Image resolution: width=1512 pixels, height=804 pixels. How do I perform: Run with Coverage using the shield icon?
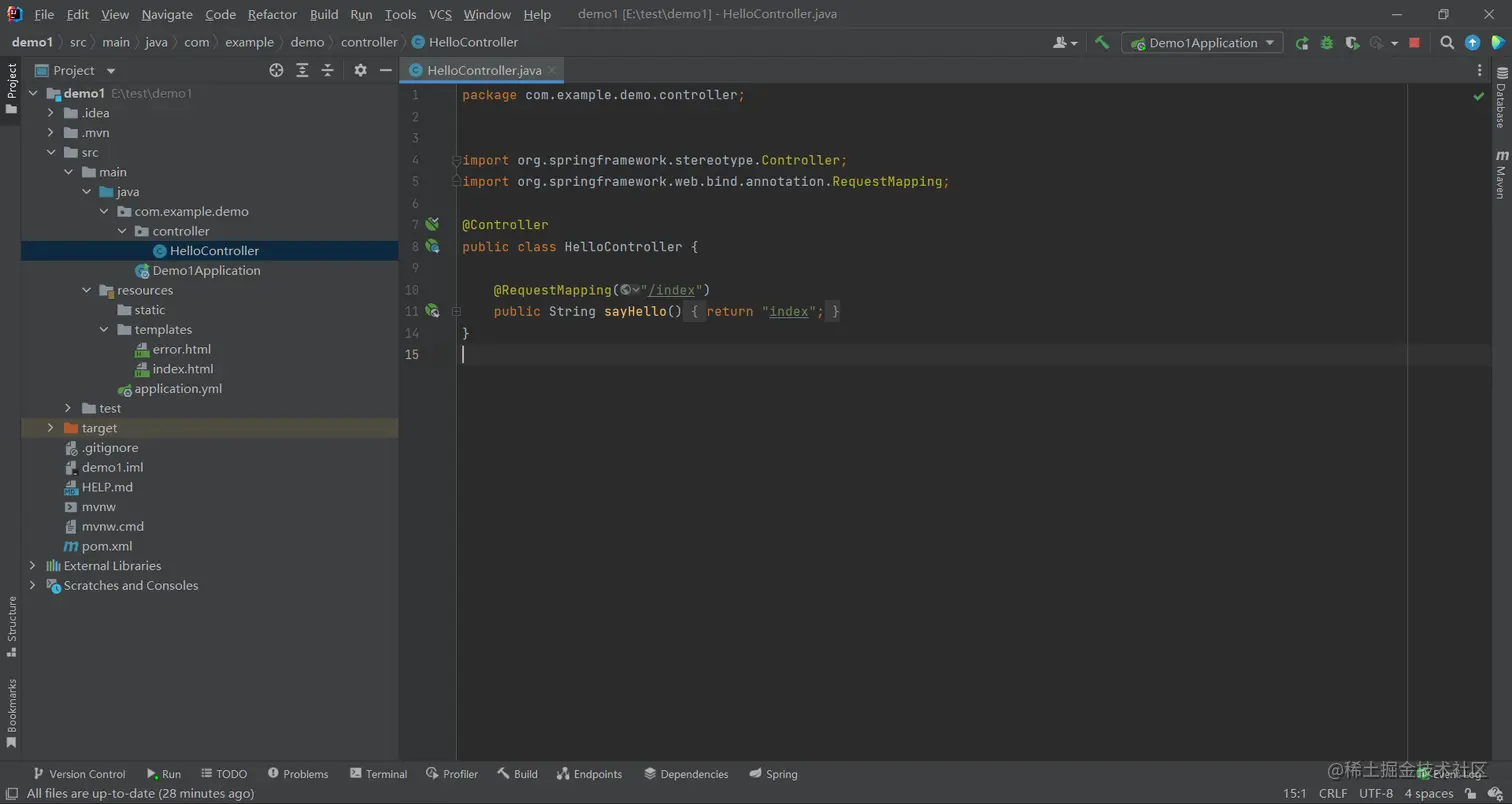pos(1352,43)
